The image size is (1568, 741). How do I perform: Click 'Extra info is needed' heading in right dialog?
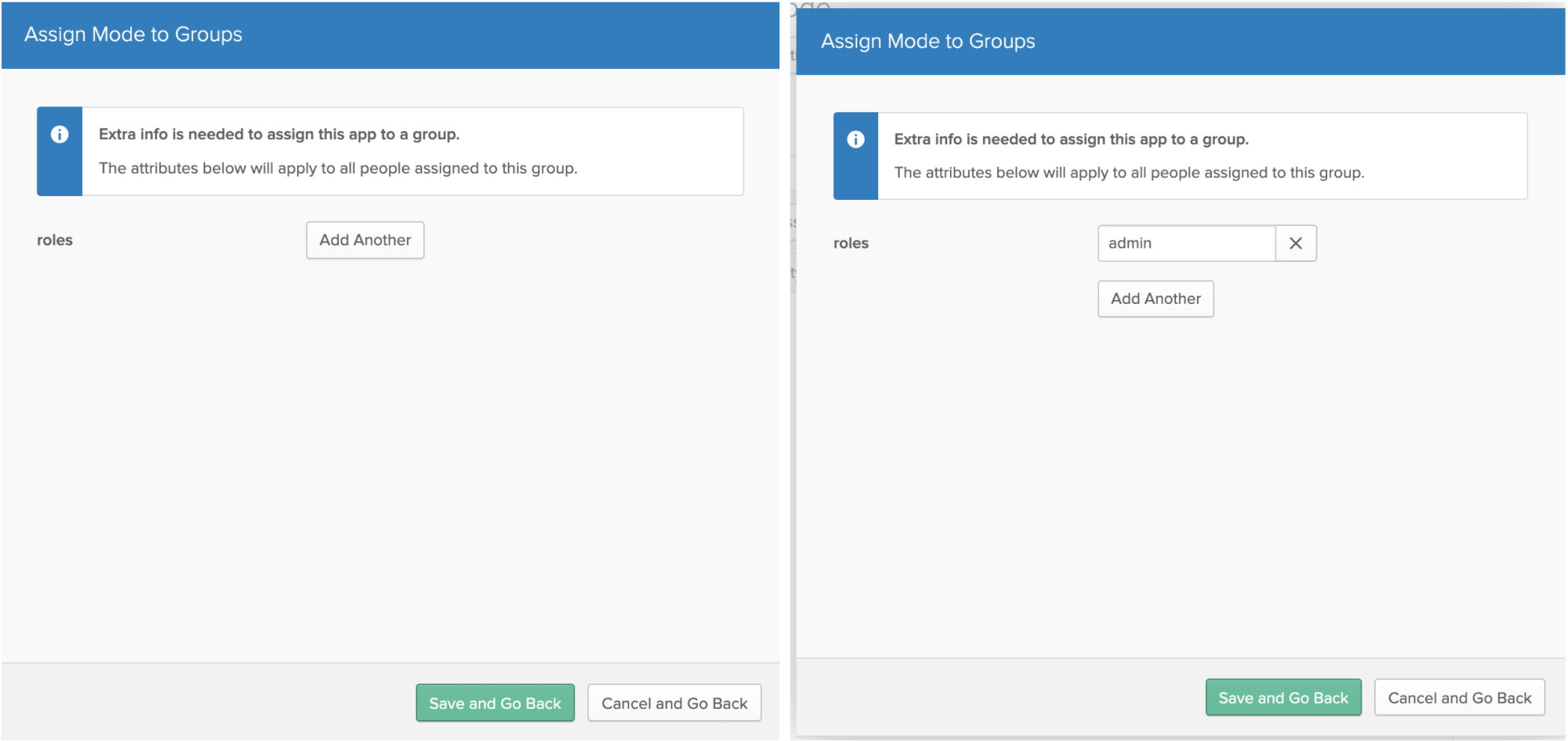click(x=1071, y=139)
